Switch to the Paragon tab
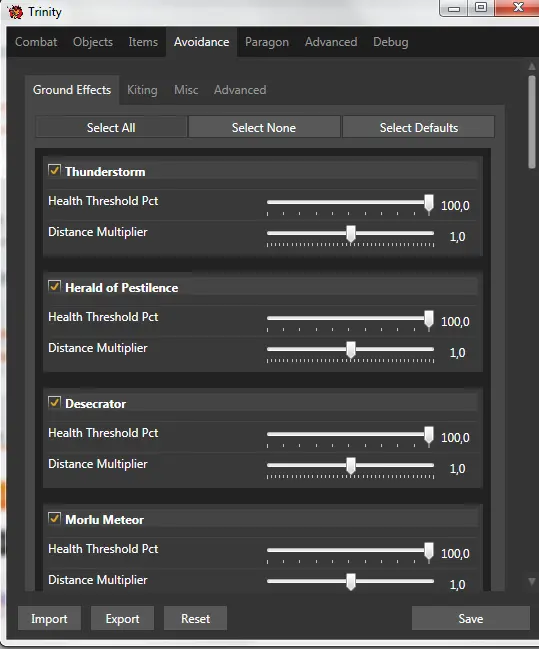Image resolution: width=539 pixels, height=649 pixels. click(267, 42)
